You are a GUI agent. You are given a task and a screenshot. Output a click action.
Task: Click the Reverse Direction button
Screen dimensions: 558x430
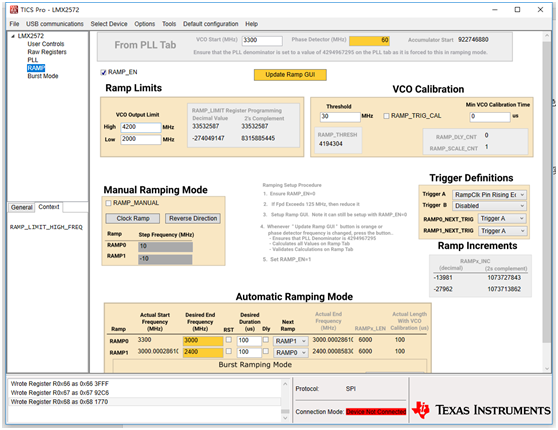pyautogui.click(x=193, y=219)
